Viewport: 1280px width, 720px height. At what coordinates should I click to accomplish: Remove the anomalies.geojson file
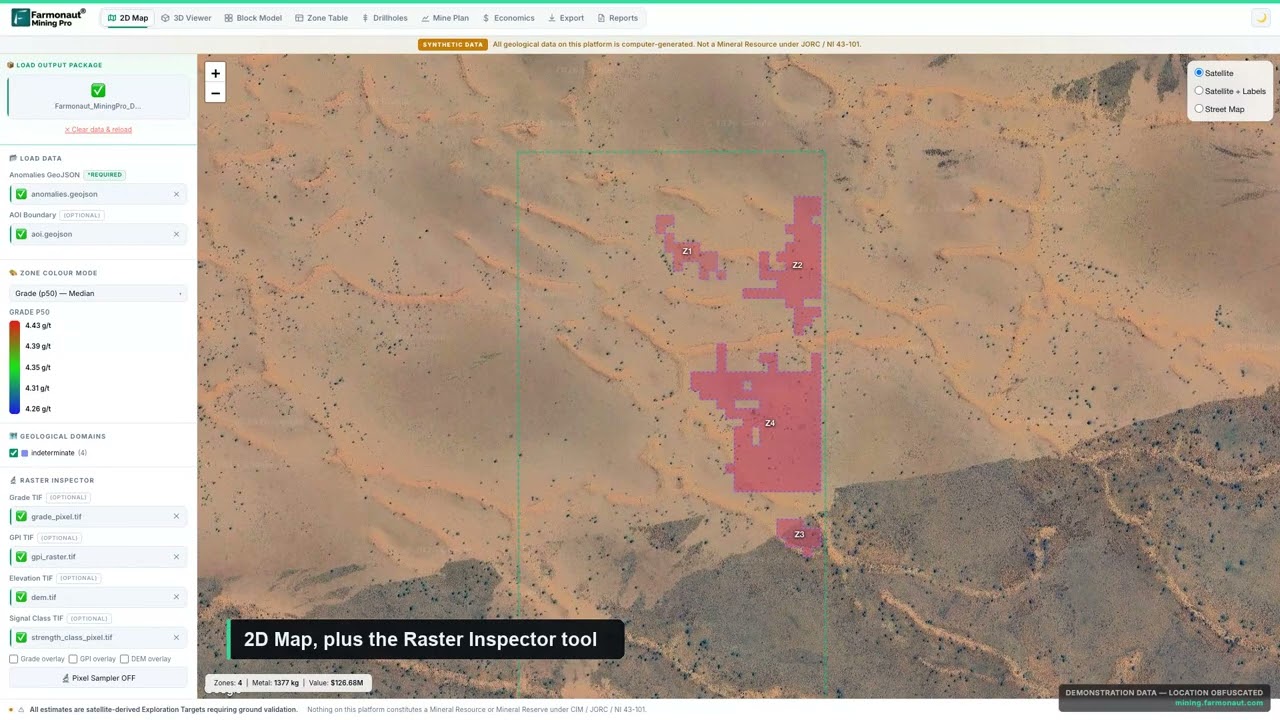176,194
